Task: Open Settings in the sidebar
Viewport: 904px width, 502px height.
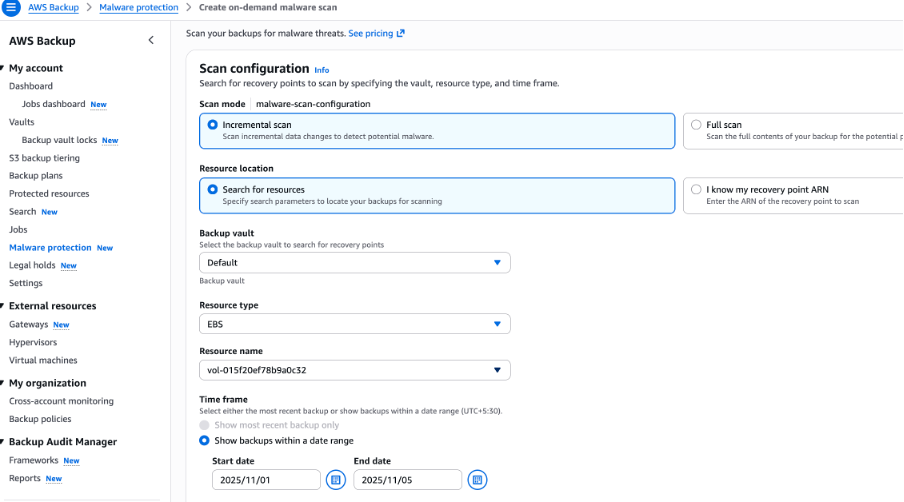Action: pyautogui.click(x=25, y=283)
